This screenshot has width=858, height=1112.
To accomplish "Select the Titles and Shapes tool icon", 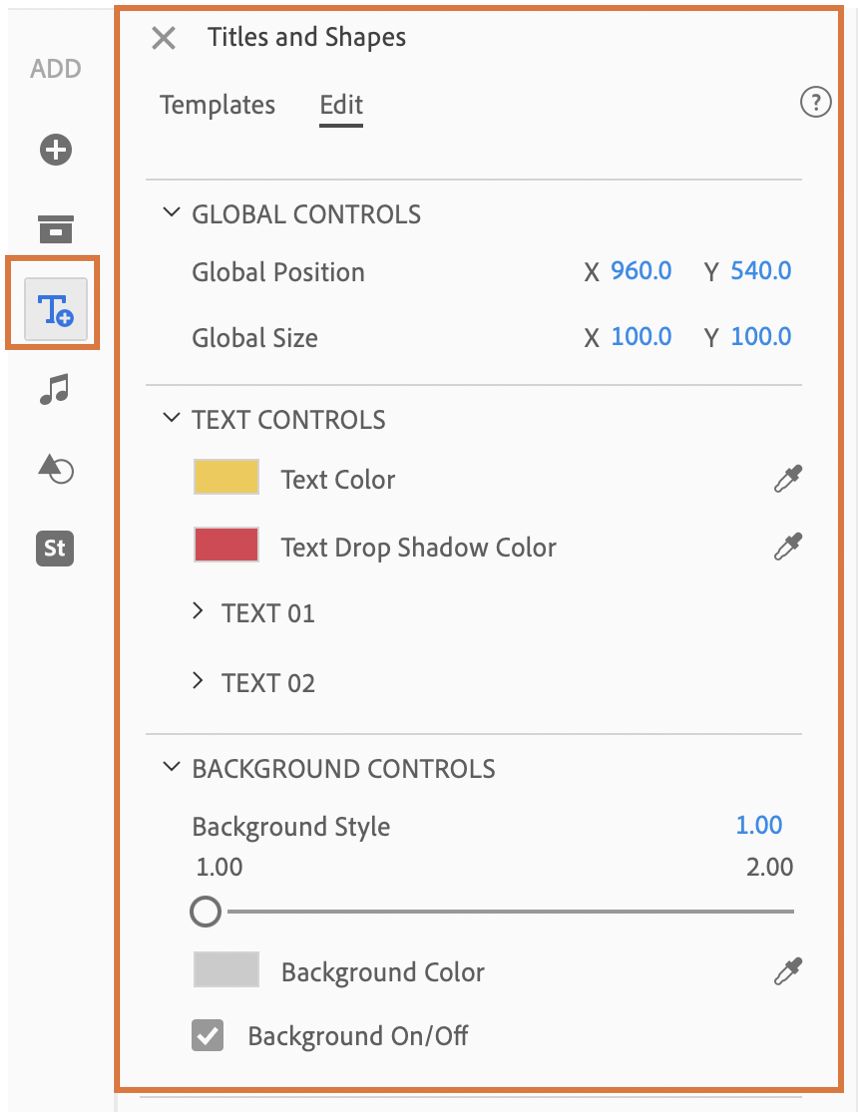I will tap(56, 308).
